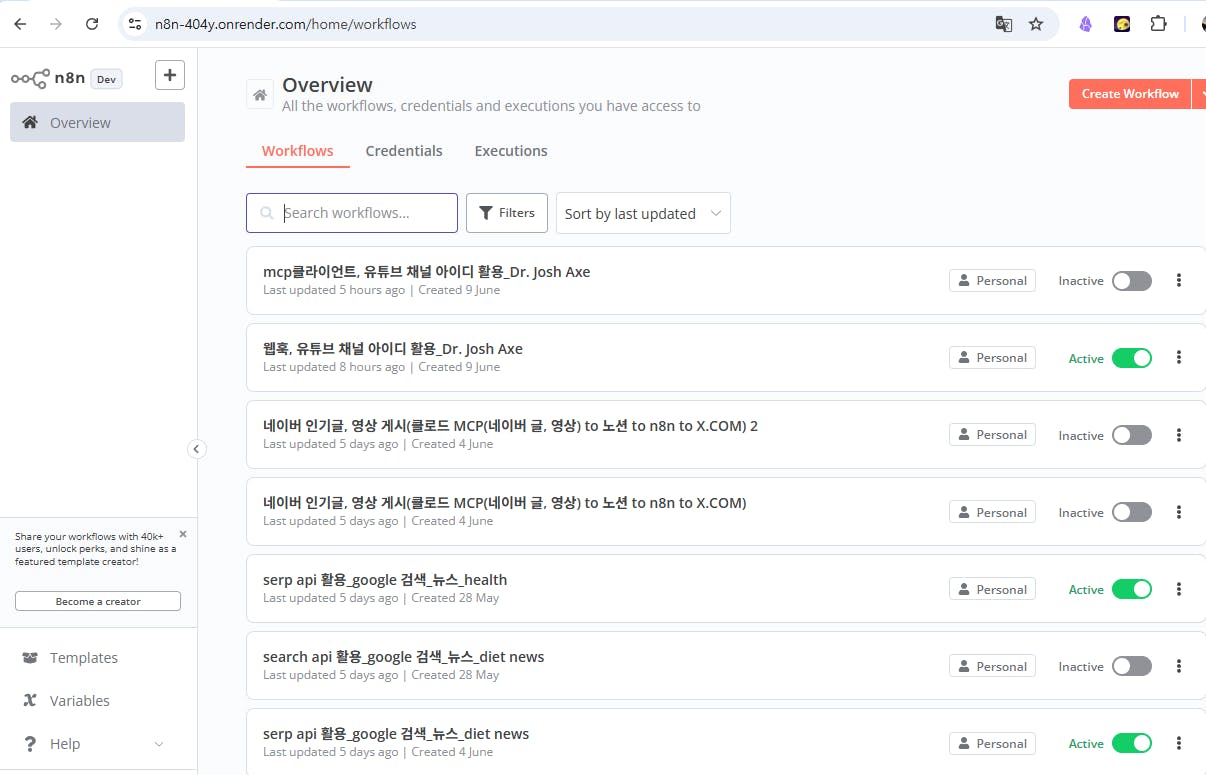Click the browser Back arrow
The height and width of the screenshot is (775, 1206).
[20, 24]
